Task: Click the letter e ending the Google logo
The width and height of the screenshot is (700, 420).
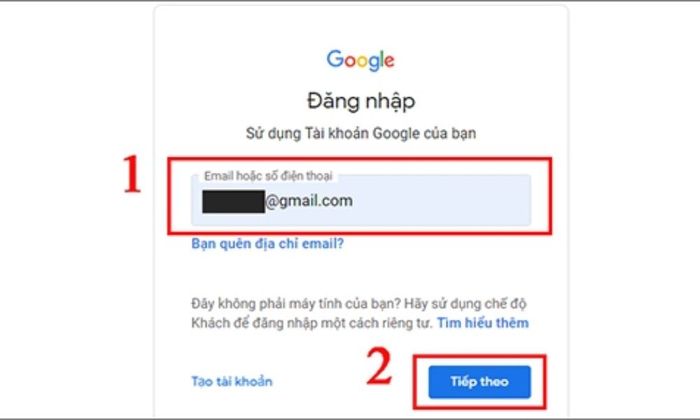Action: pyautogui.click(x=389, y=61)
